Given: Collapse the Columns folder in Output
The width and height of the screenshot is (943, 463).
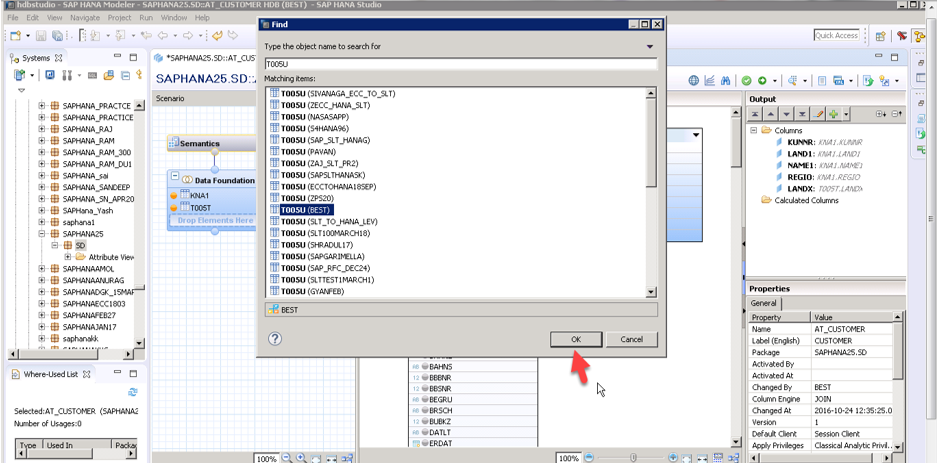Looking at the screenshot, I should tap(753, 130).
